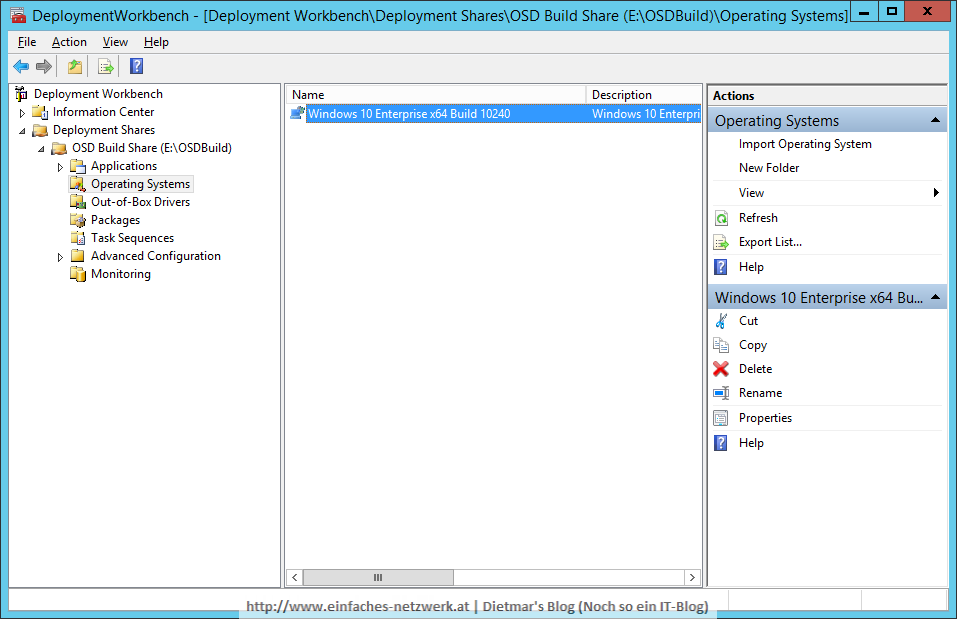Screen dimensions: 957x619
Task: Click the Operating Systems node icon
Action: tap(78, 184)
